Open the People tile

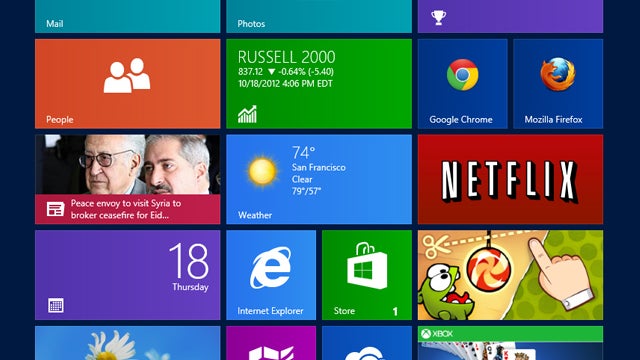(127, 84)
